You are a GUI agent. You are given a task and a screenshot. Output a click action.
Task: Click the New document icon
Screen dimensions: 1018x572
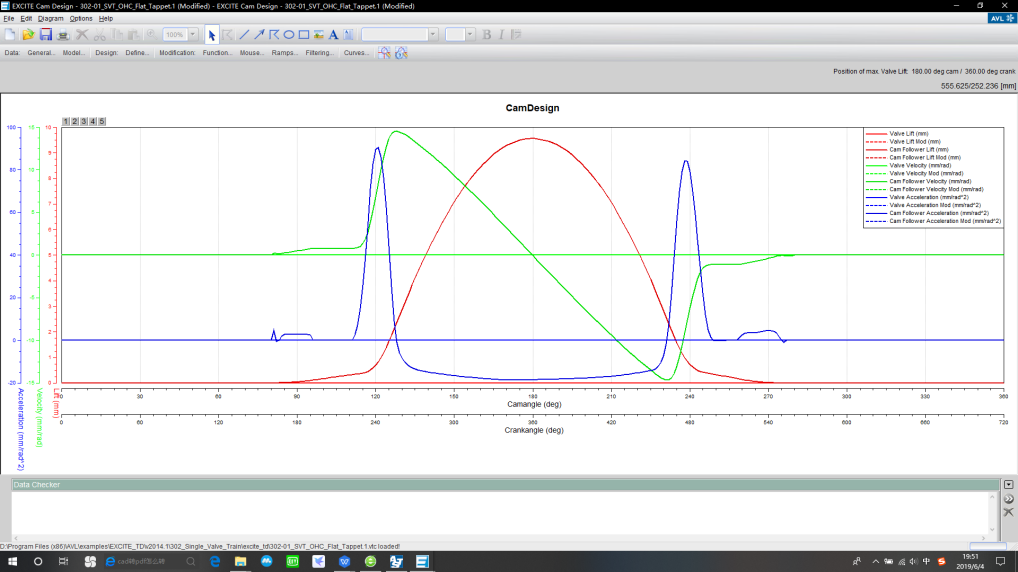pyautogui.click(x=10, y=34)
